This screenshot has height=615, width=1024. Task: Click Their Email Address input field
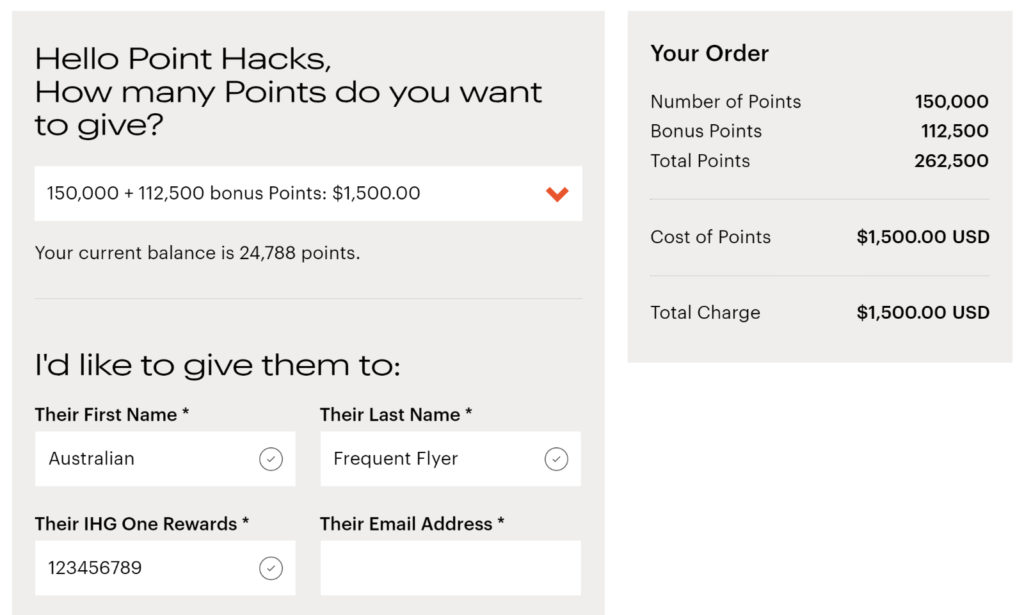pyautogui.click(x=450, y=567)
